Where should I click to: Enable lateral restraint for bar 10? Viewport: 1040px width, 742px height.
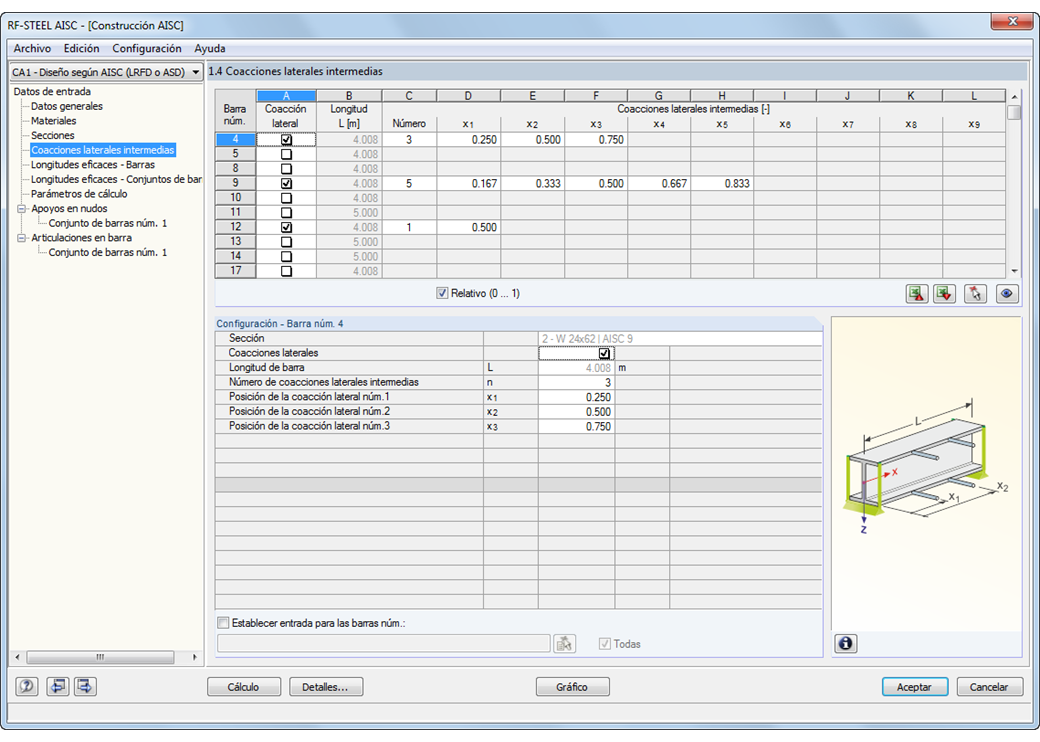click(x=286, y=198)
